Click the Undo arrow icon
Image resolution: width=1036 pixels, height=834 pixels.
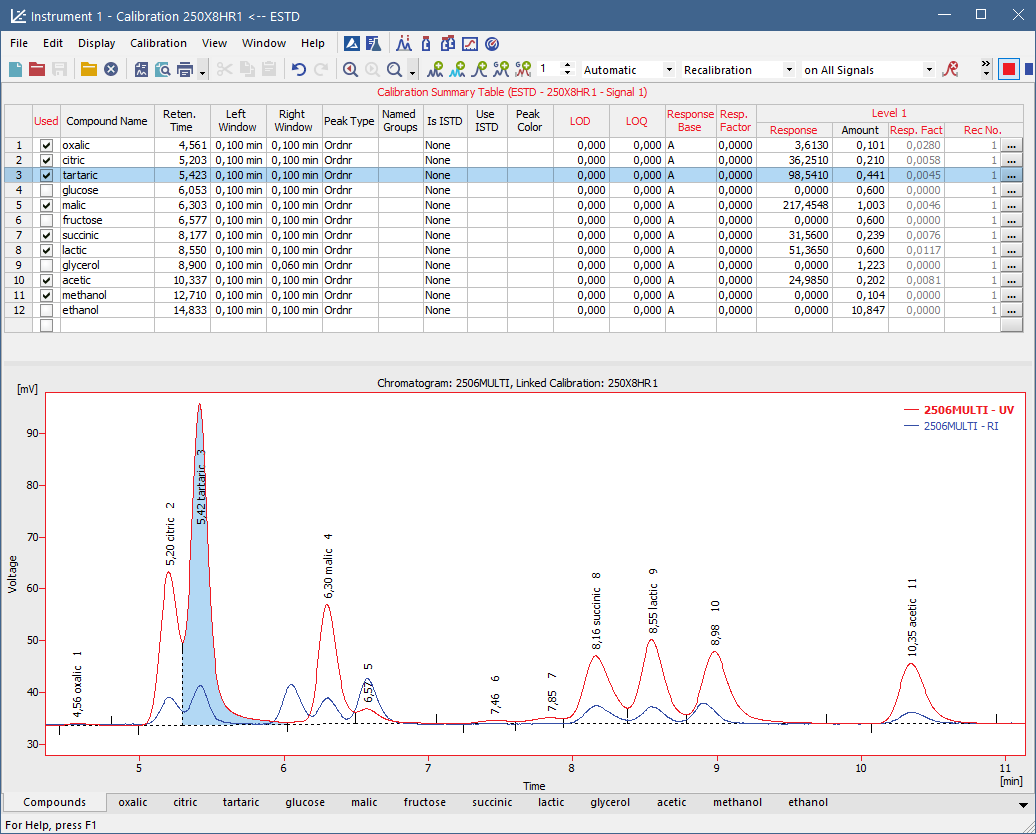[298, 69]
